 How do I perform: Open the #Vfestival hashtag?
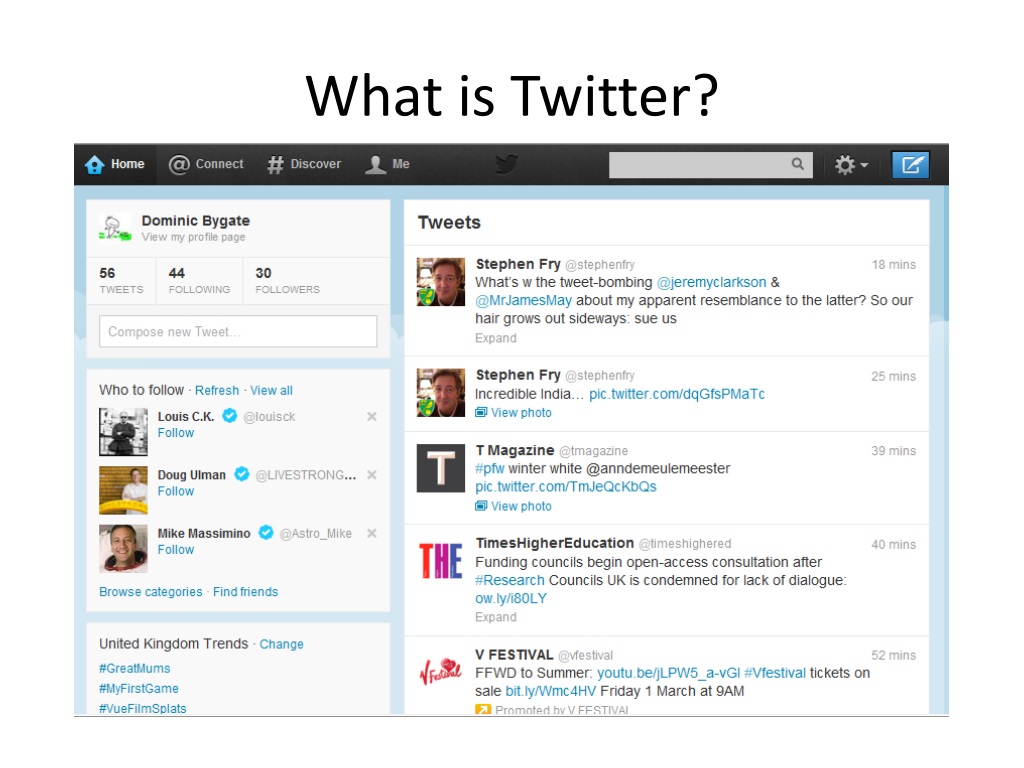pos(775,673)
